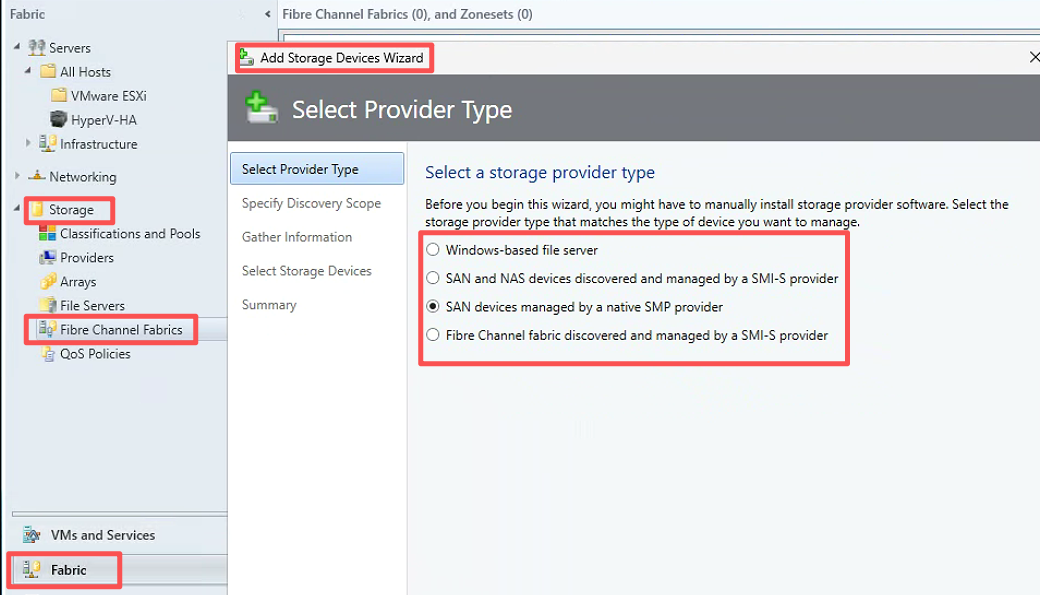The height and width of the screenshot is (595, 1040).
Task: Click the QoS Policies icon
Action: click(x=48, y=354)
